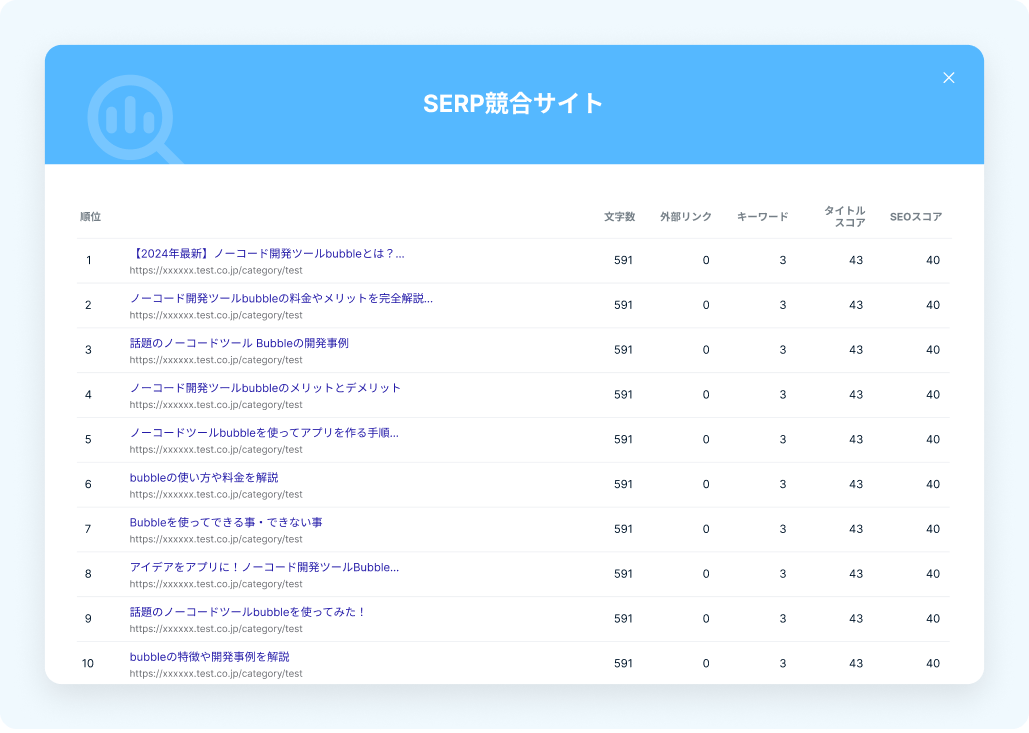1029x733 pixels.
Task: Click 591 文字数 value in rank 1 row
Action: pos(623,261)
